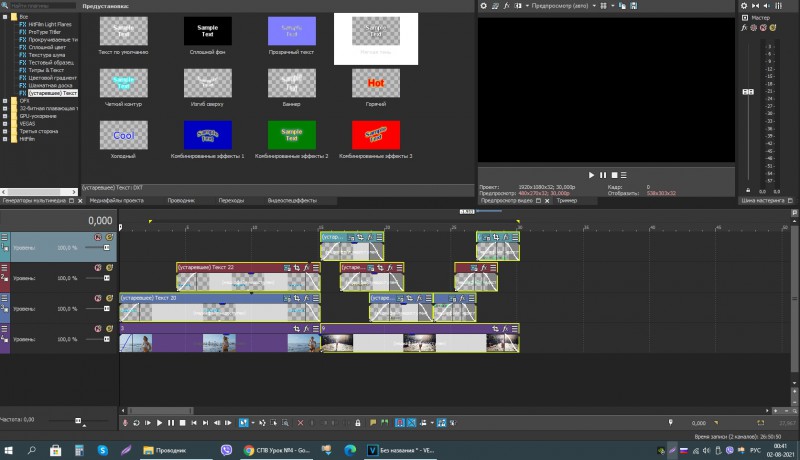The height and width of the screenshot is (460, 800).
Task: Open normal edit tool dropdown arrow
Action: tap(253, 423)
